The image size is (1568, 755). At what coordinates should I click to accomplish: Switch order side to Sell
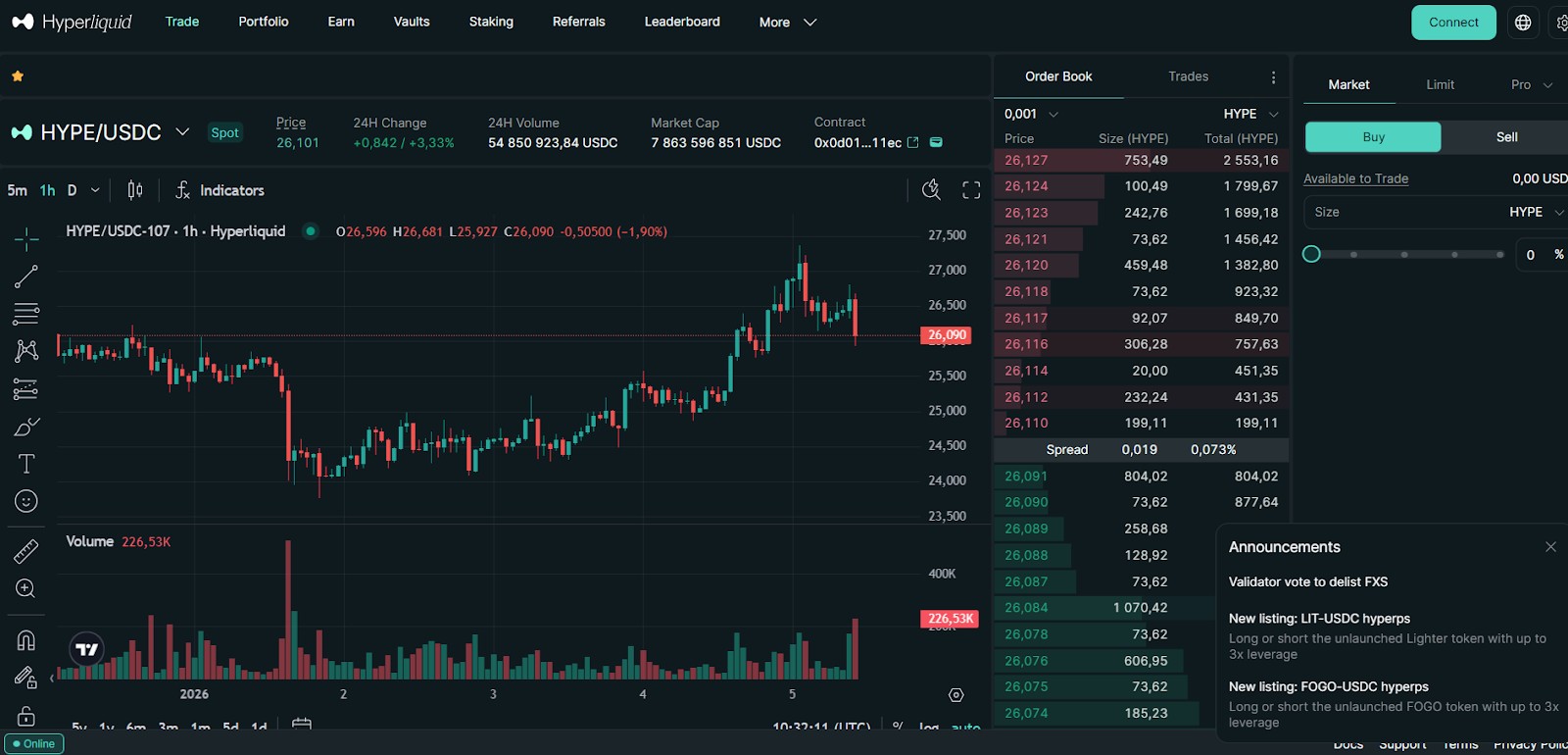coord(1507,137)
